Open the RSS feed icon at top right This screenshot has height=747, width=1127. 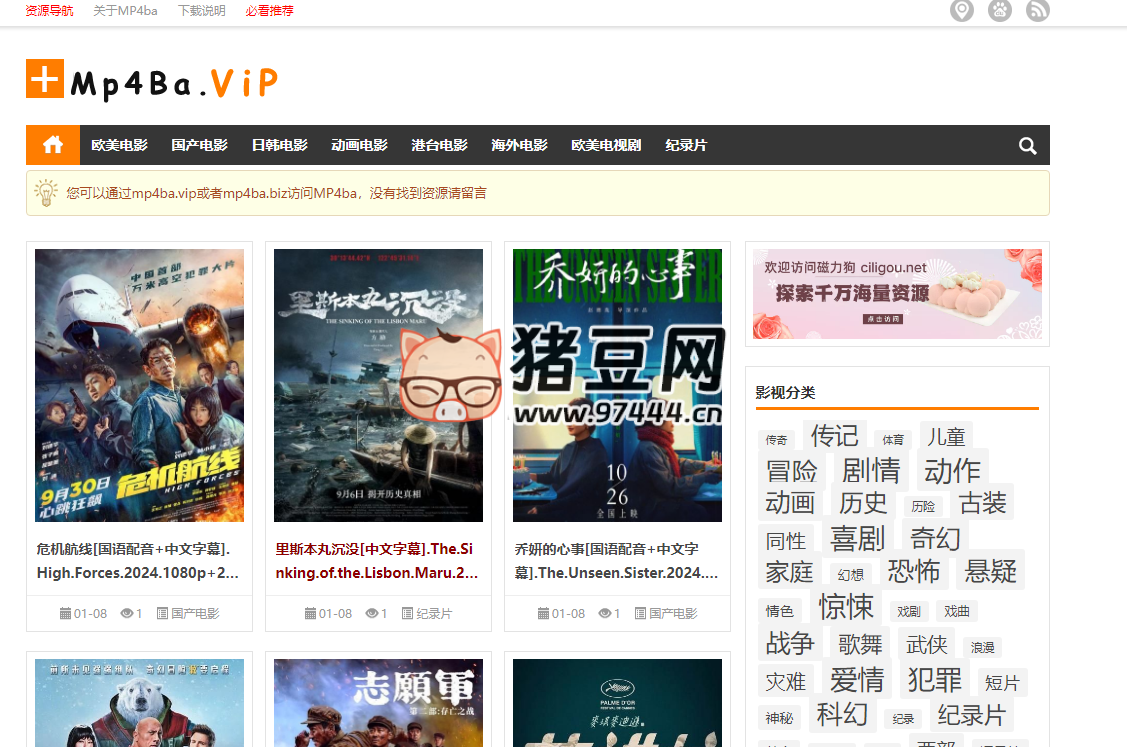1037,11
